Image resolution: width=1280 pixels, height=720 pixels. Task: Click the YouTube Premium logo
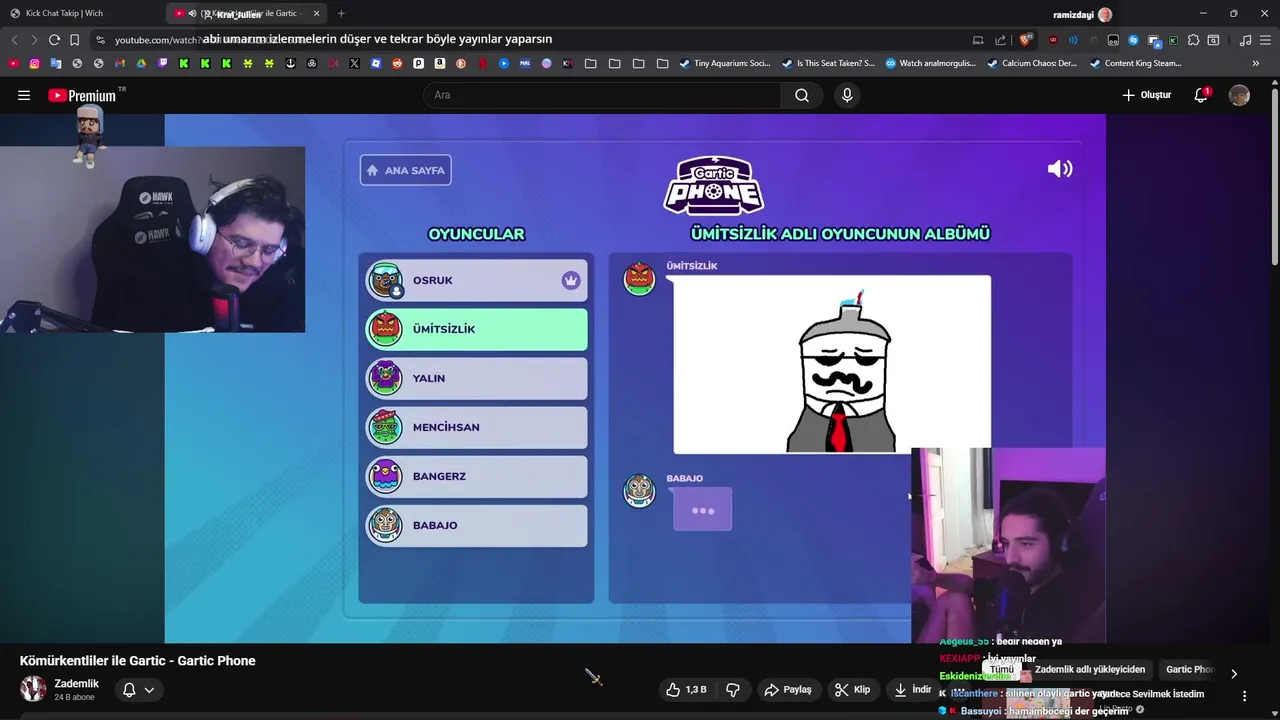[x=82, y=95]
